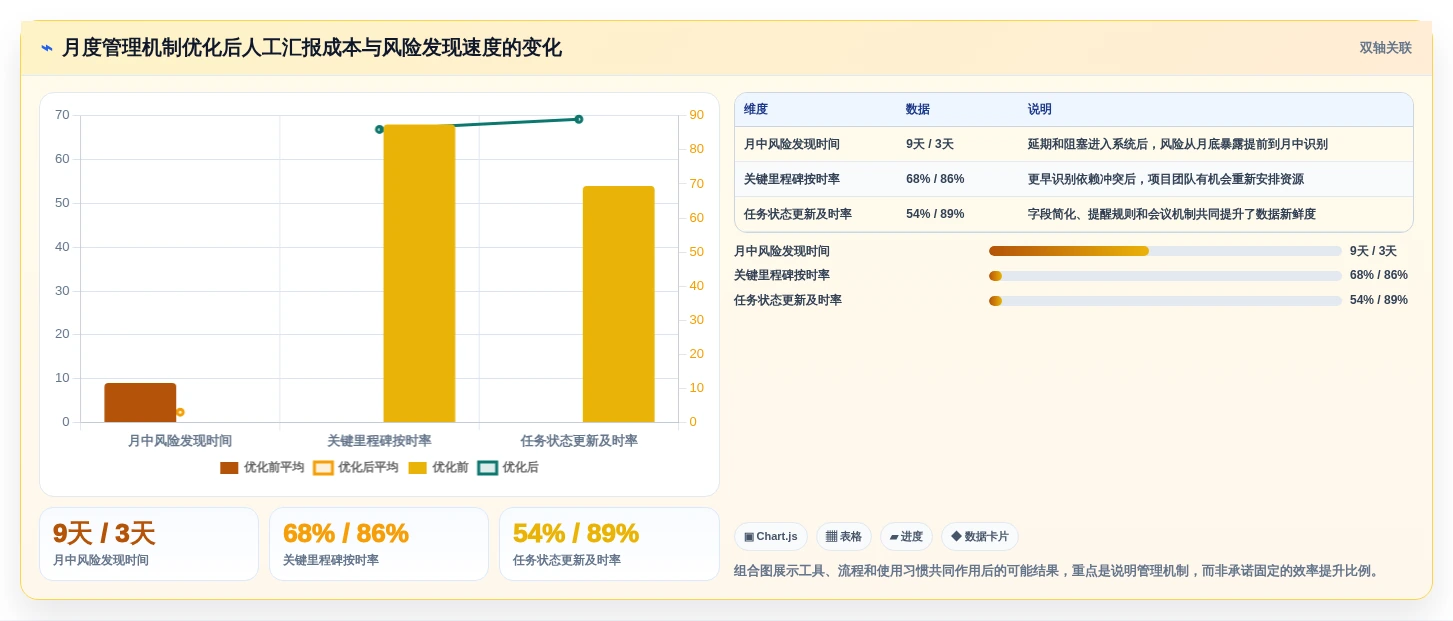Click the 双轴关联 label in header
1453x621 pixels.
coord(1385,48)
